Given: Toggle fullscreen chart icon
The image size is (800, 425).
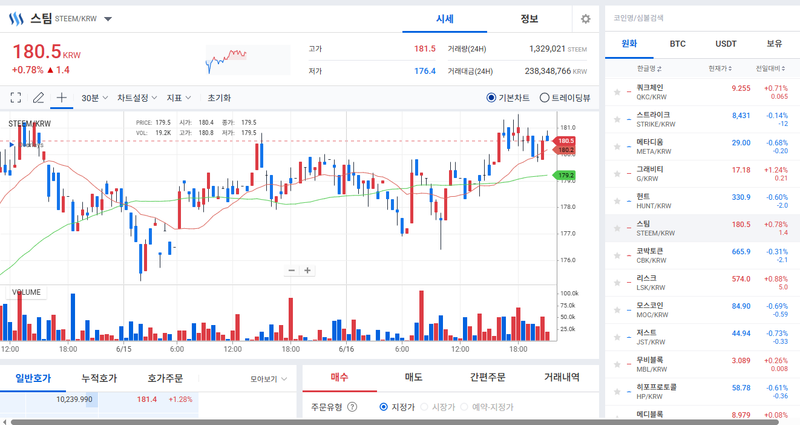Looking at the screenshot, I should click(16, 97).
